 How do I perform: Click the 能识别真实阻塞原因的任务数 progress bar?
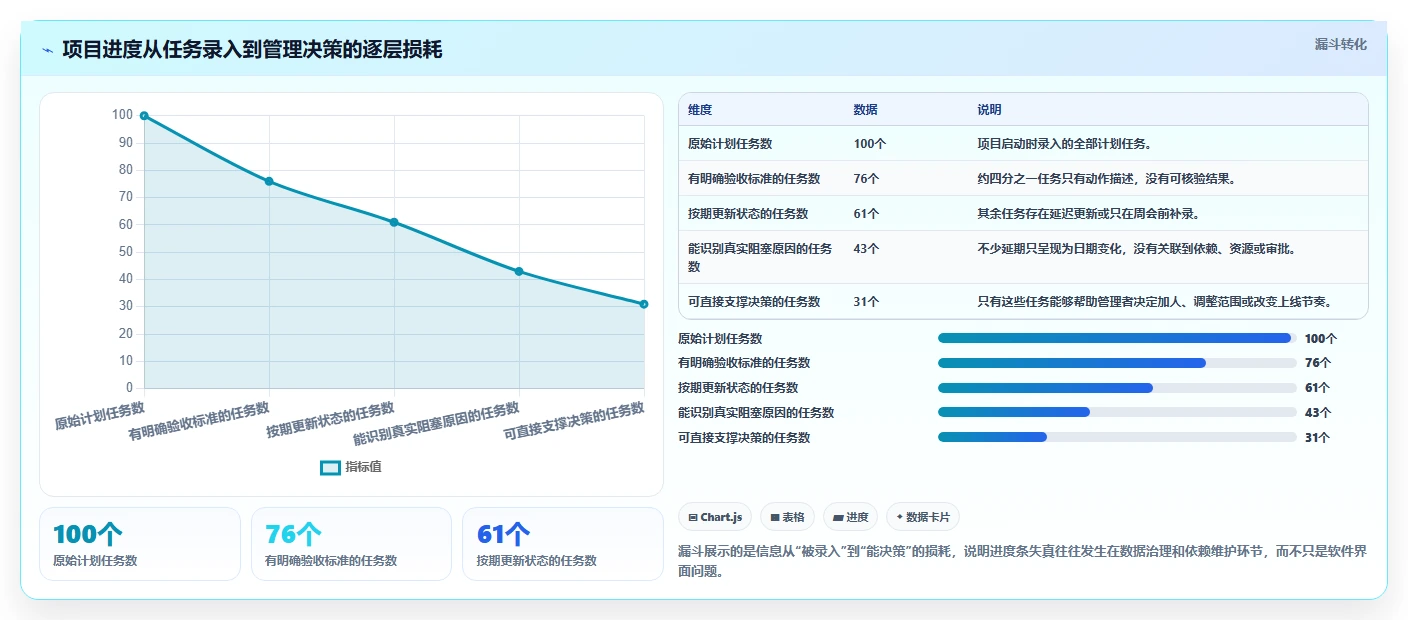point(1117,412)
